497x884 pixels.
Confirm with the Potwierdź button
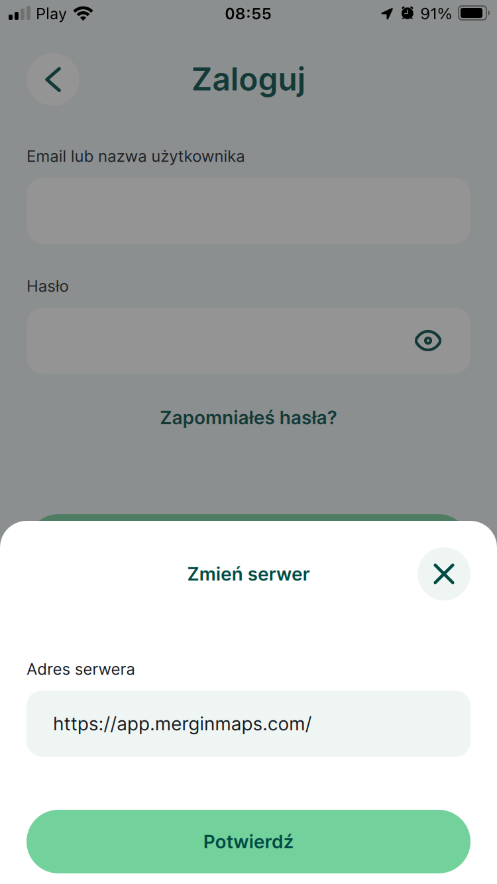[248, 842]
